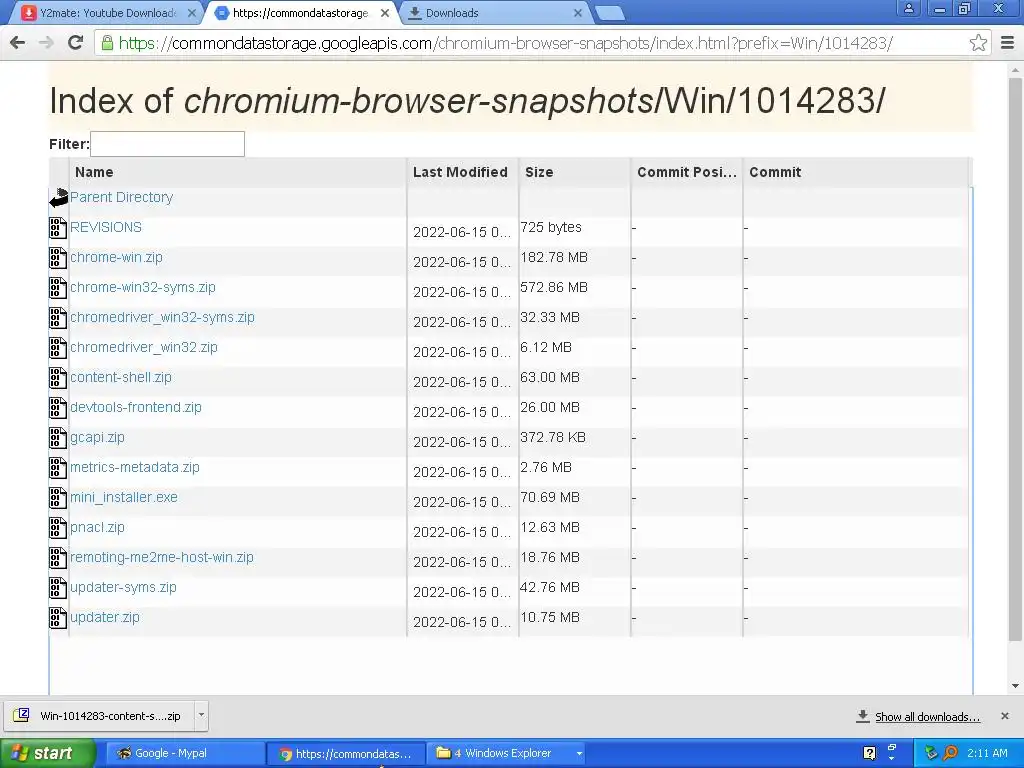Sort by the Size column header
The image size is (1024, 768).
coord(575,172)
